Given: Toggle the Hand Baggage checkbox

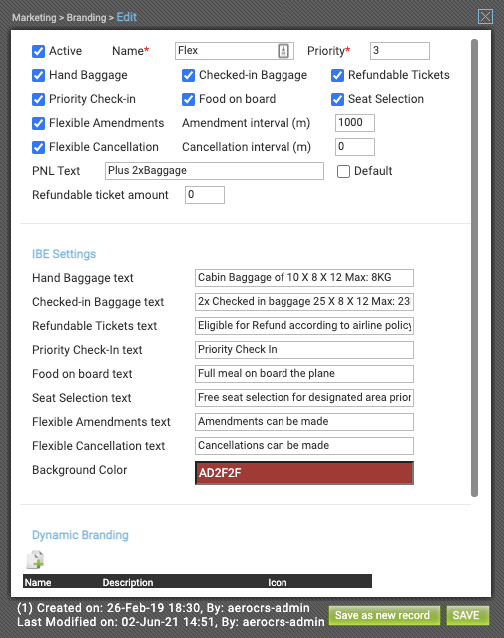Looking at the screenshot, I should pyautogui.click(x=38, y=75).
